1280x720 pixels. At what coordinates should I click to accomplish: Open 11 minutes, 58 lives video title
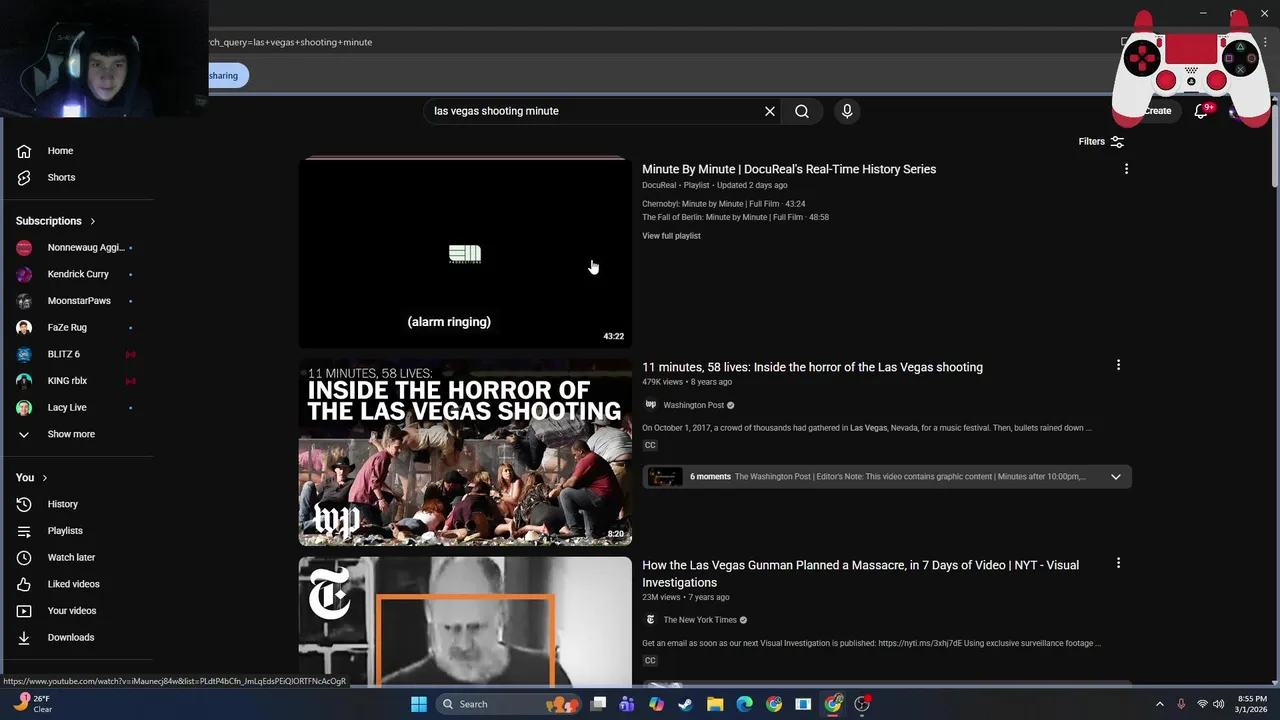[x=812, y=367]
